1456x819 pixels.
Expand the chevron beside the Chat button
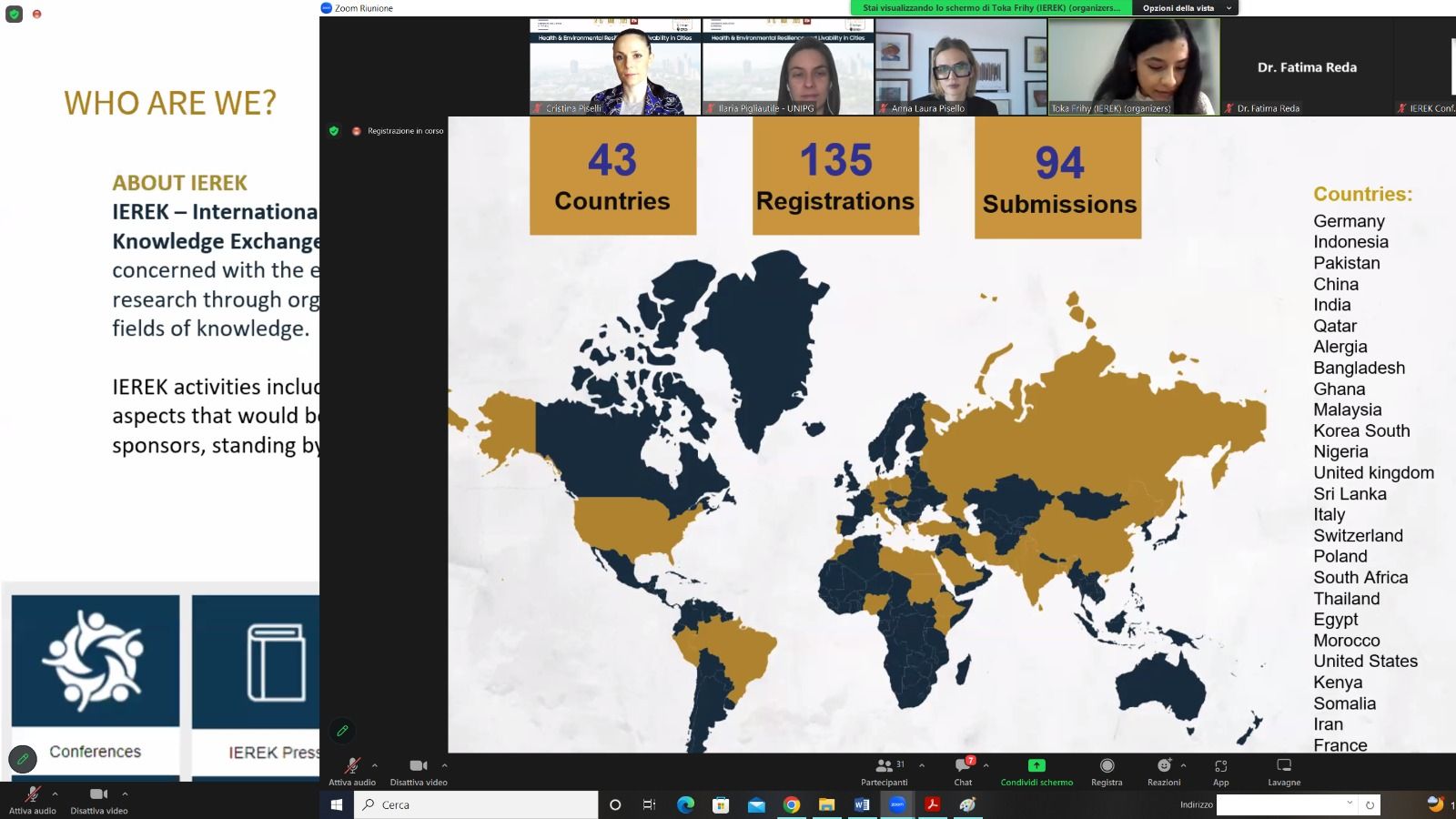tap(986, 765)
